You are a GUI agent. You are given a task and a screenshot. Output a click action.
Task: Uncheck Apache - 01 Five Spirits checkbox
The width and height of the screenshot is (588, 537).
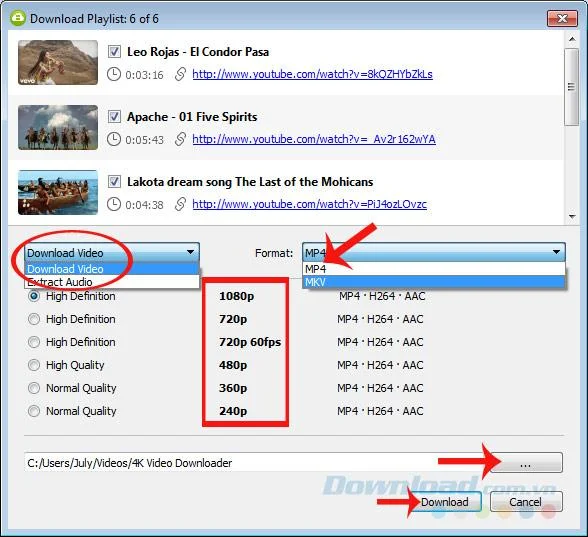click(114, 117)
